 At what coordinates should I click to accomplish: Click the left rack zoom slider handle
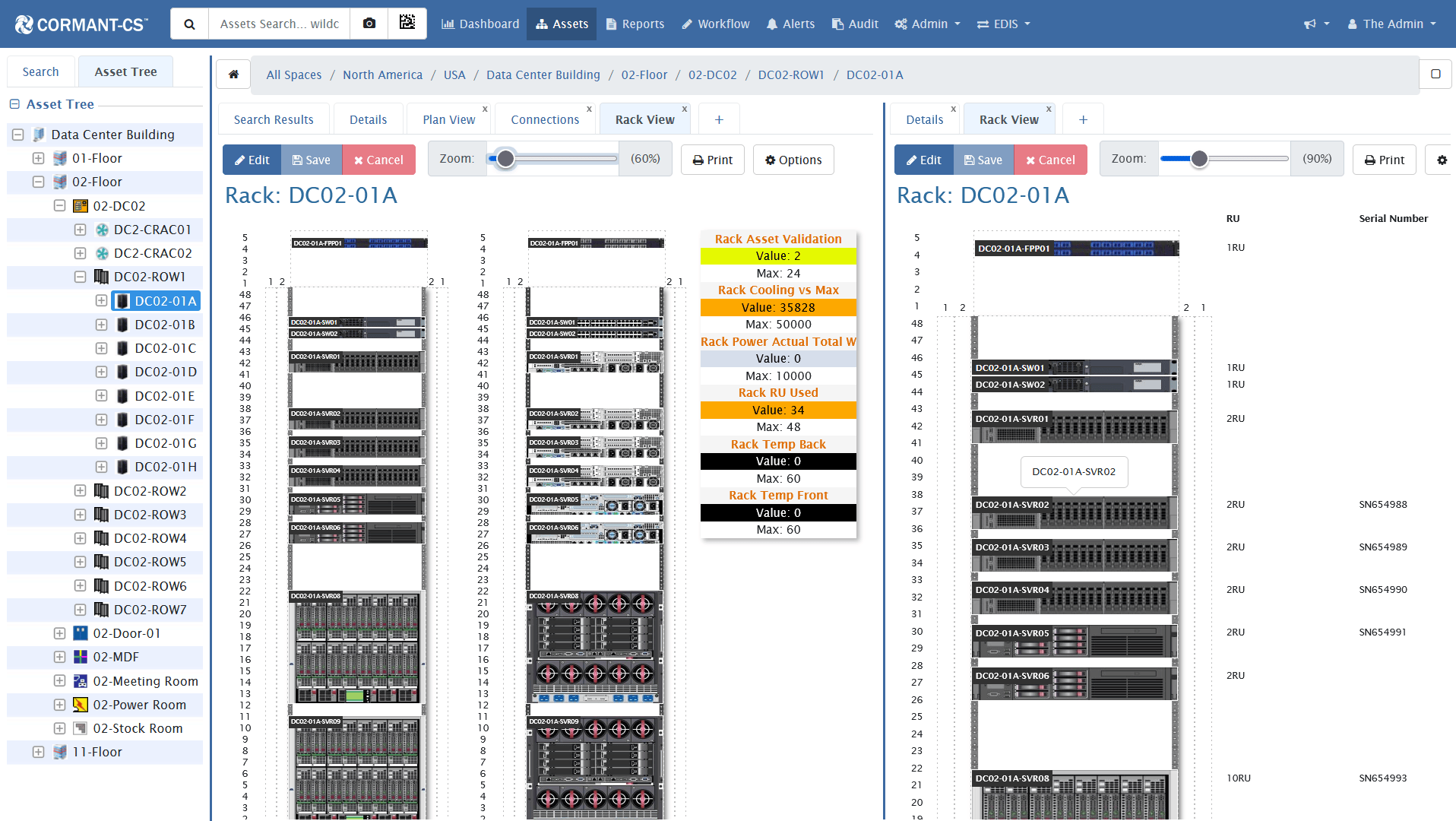505,159
